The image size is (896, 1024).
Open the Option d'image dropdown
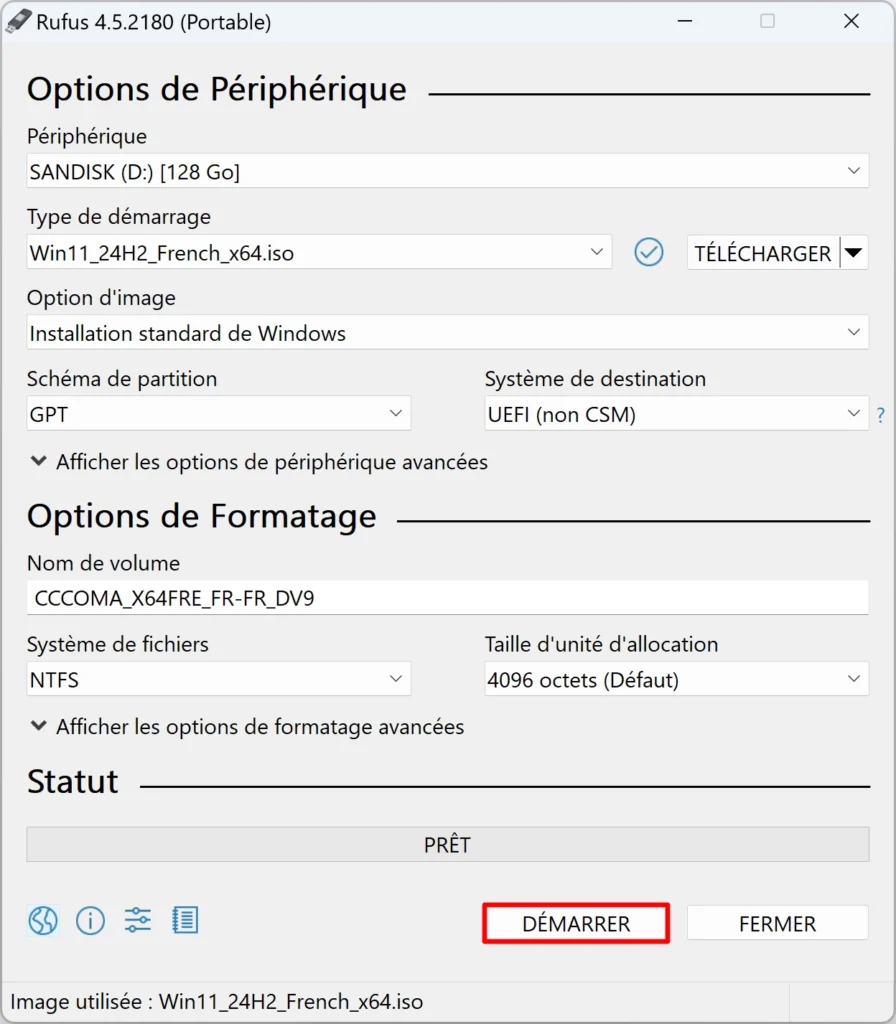pos(447,332)
